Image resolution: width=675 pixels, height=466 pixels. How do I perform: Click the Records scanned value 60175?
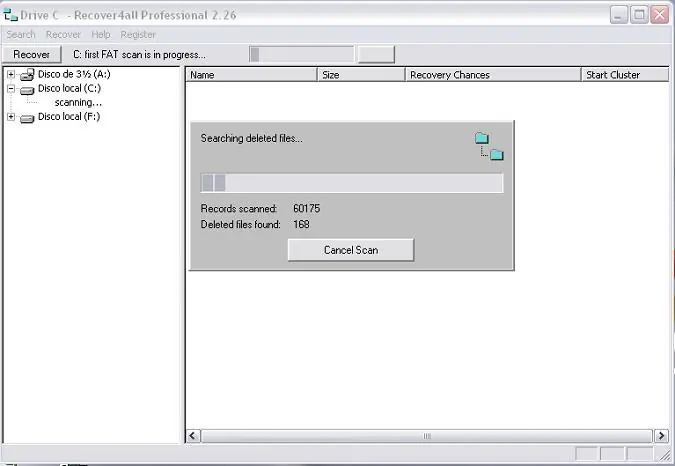coord(307,208)
